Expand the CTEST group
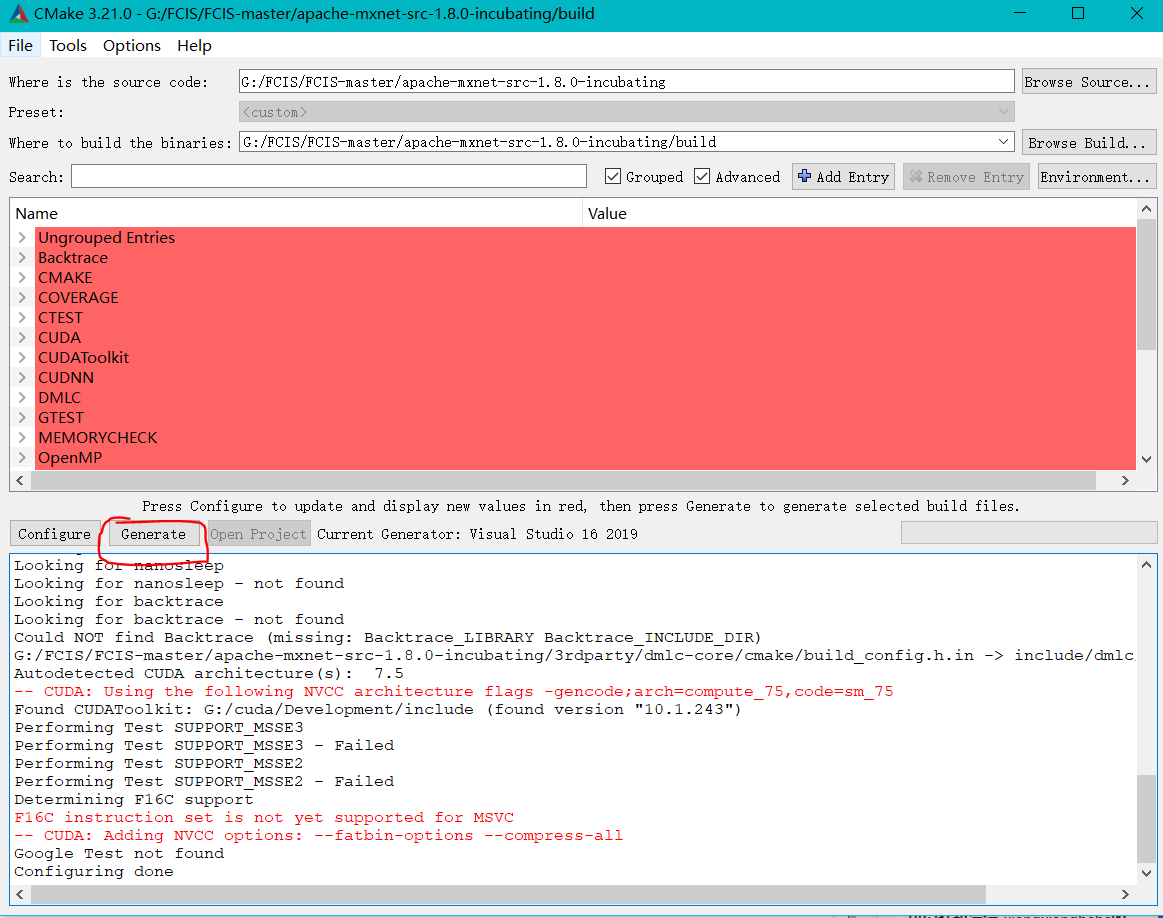1163x918 pixels. [x=22, y=317]
